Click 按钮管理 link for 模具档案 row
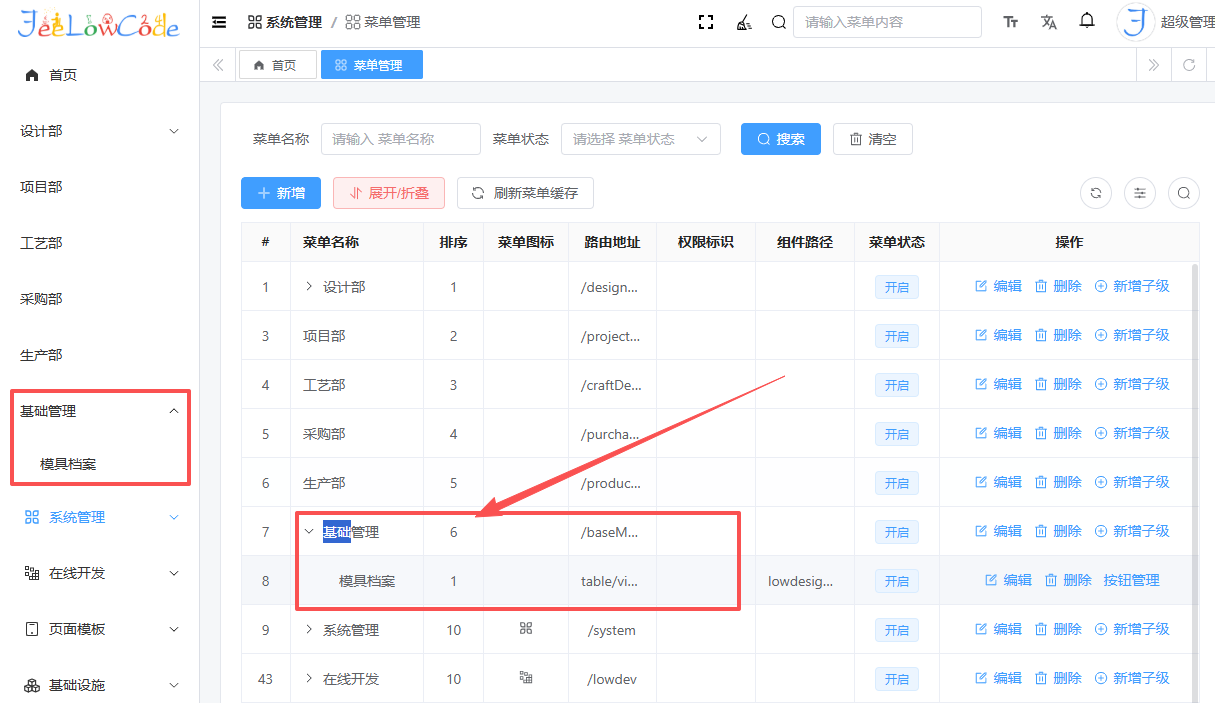 coord(1131,580)
